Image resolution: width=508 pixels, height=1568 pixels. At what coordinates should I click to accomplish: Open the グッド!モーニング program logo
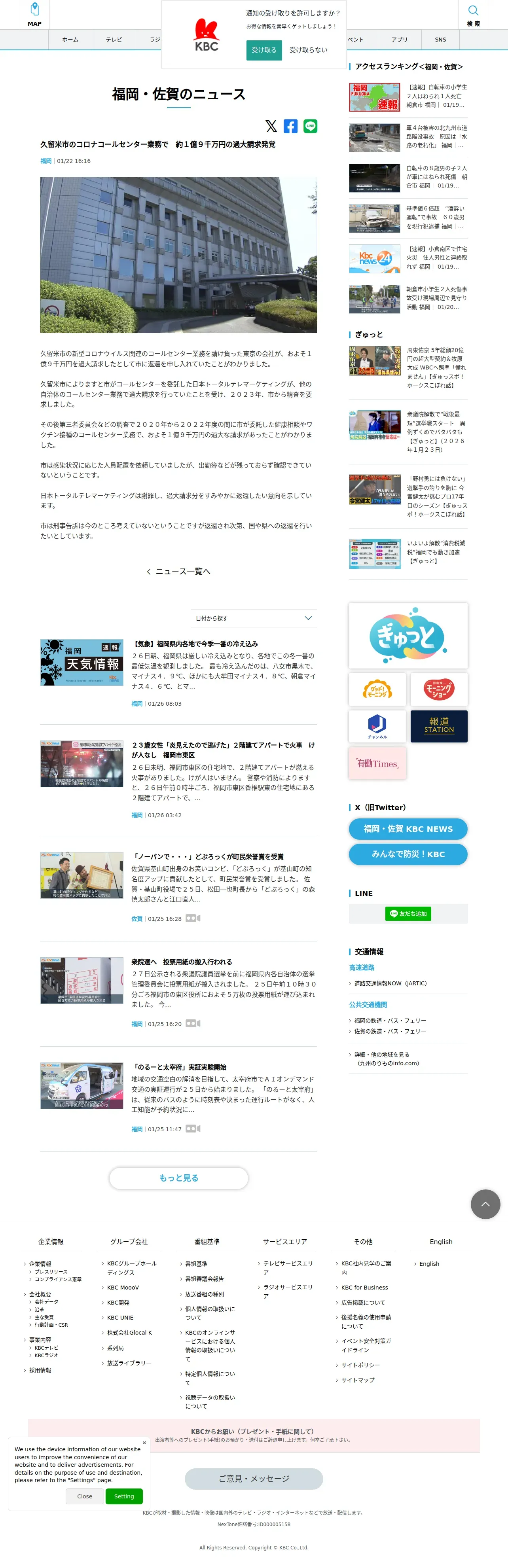(x=377, y=689)
